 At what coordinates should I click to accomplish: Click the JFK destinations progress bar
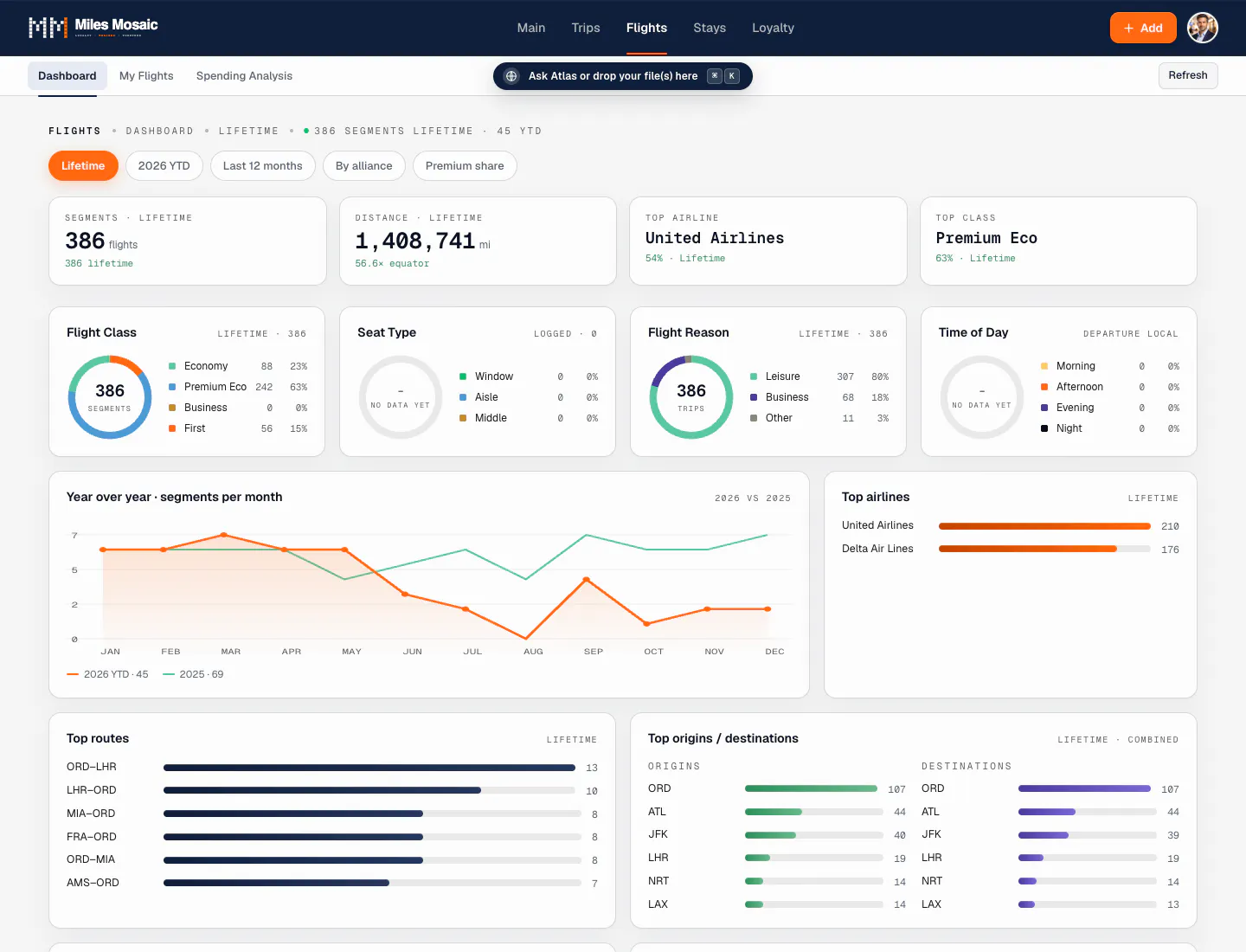coord(1088,835)
